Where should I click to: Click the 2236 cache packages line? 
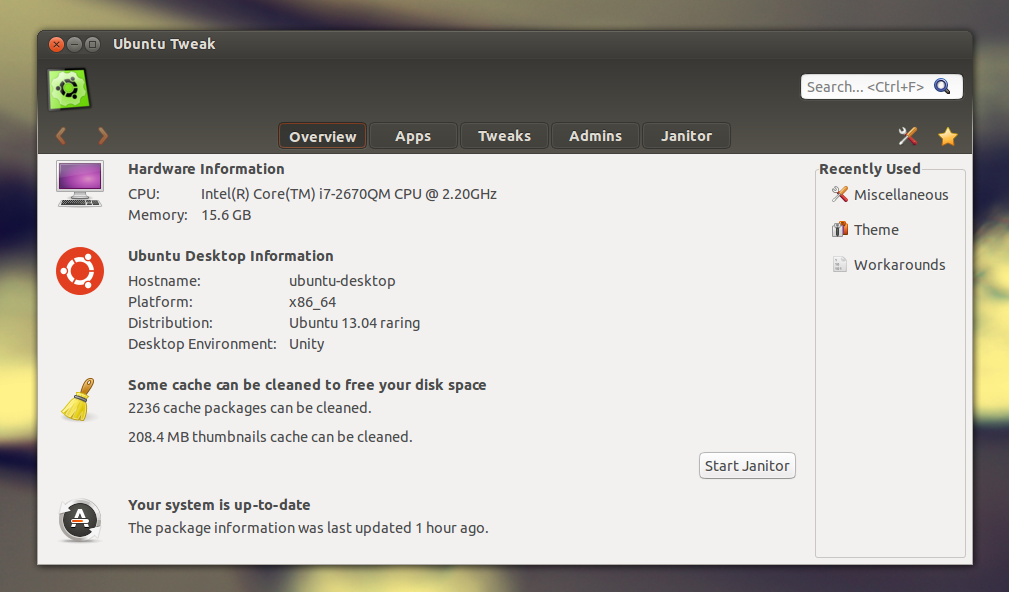[250, 408]
